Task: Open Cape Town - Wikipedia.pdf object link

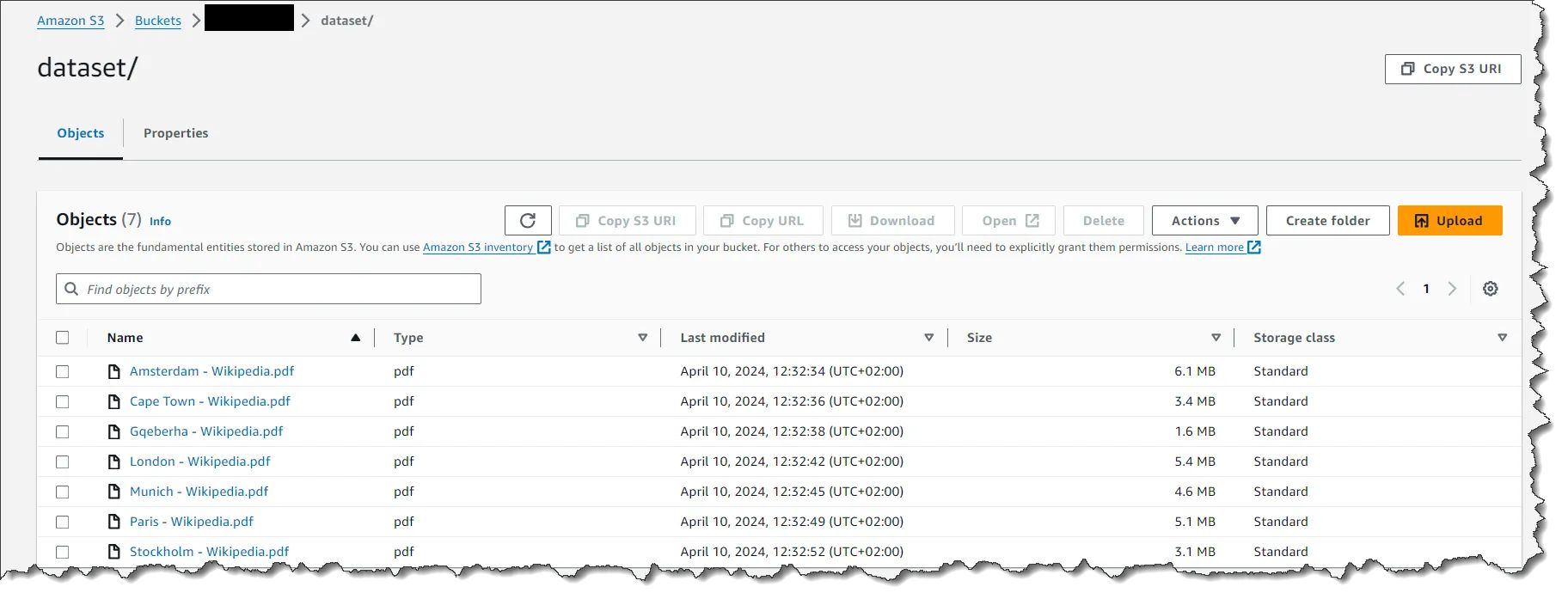Action: coord(210,401)
